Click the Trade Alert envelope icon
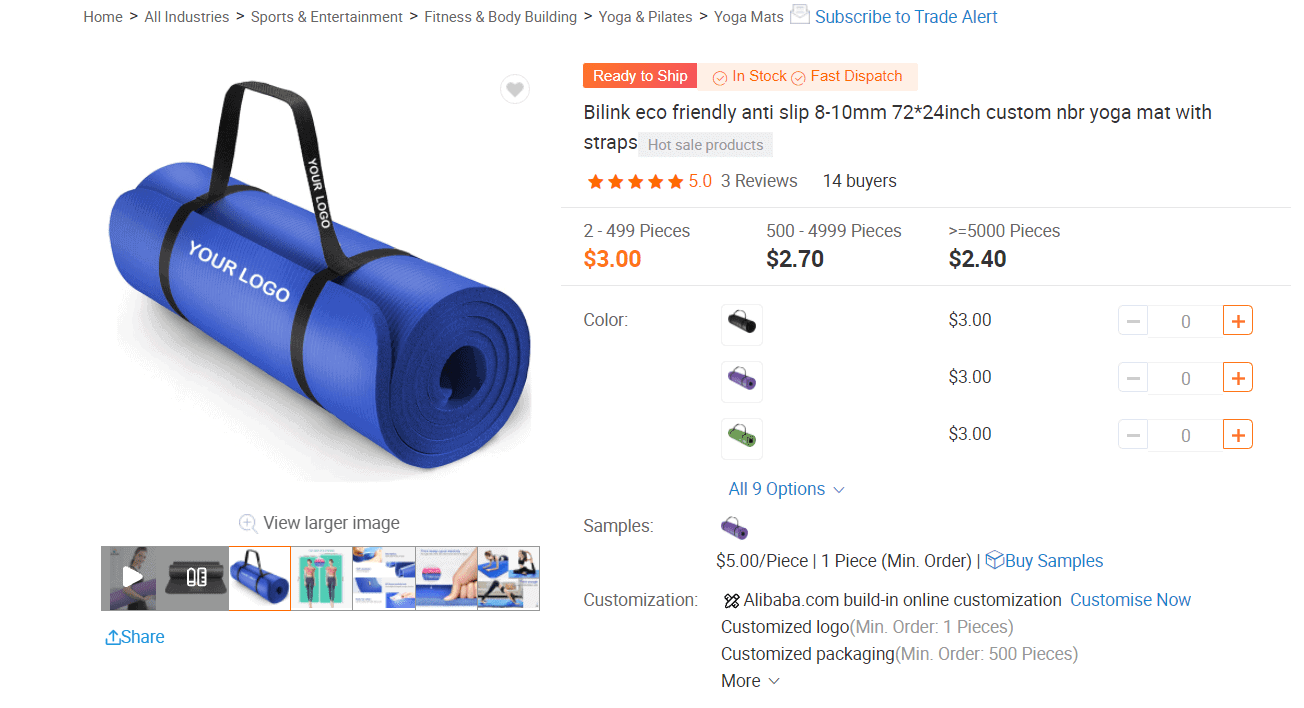This screenshot has height=708, width=1304. (x=799, y=14)
